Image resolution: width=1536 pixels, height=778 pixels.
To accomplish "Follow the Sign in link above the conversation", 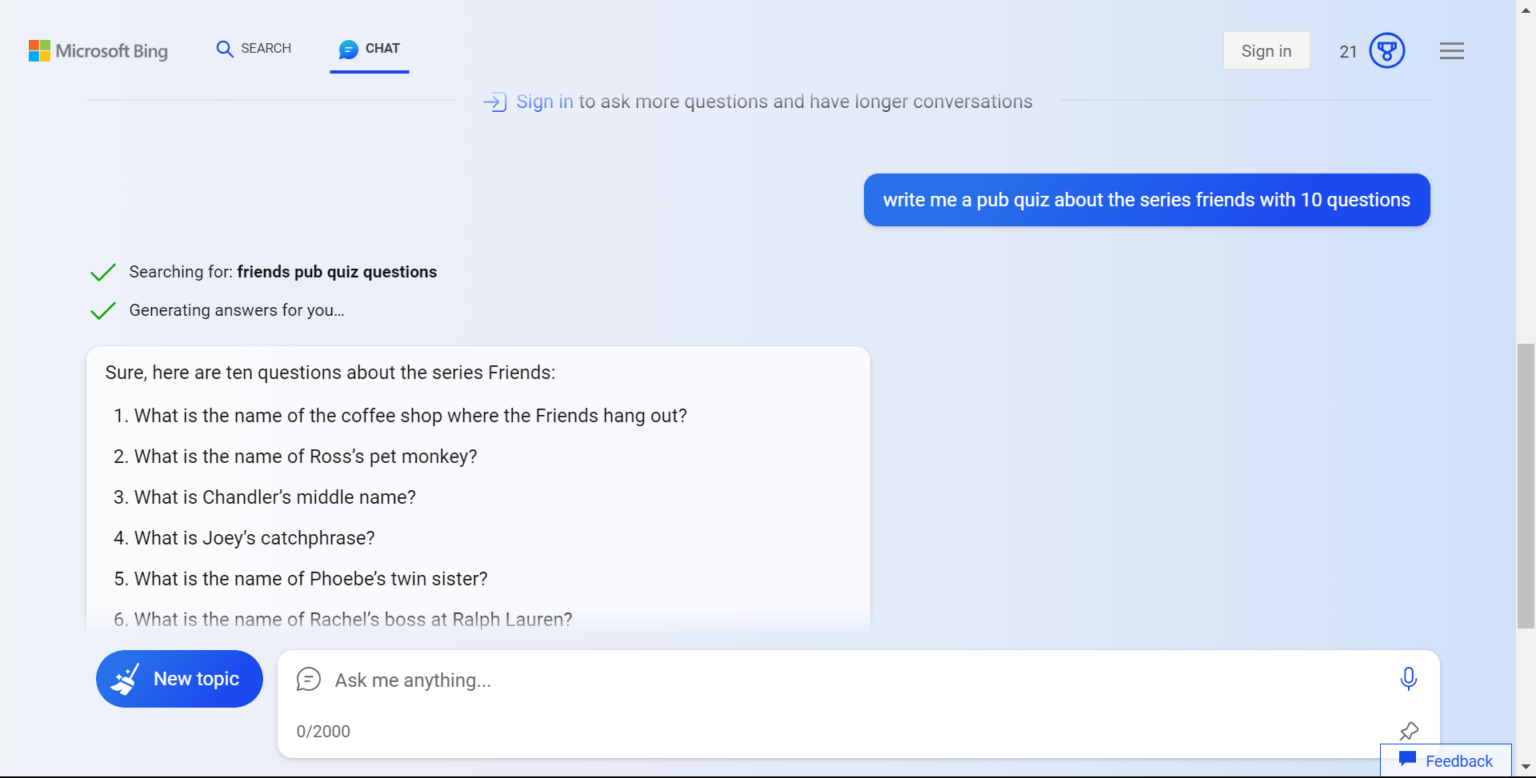I will [x=544, y=101].
